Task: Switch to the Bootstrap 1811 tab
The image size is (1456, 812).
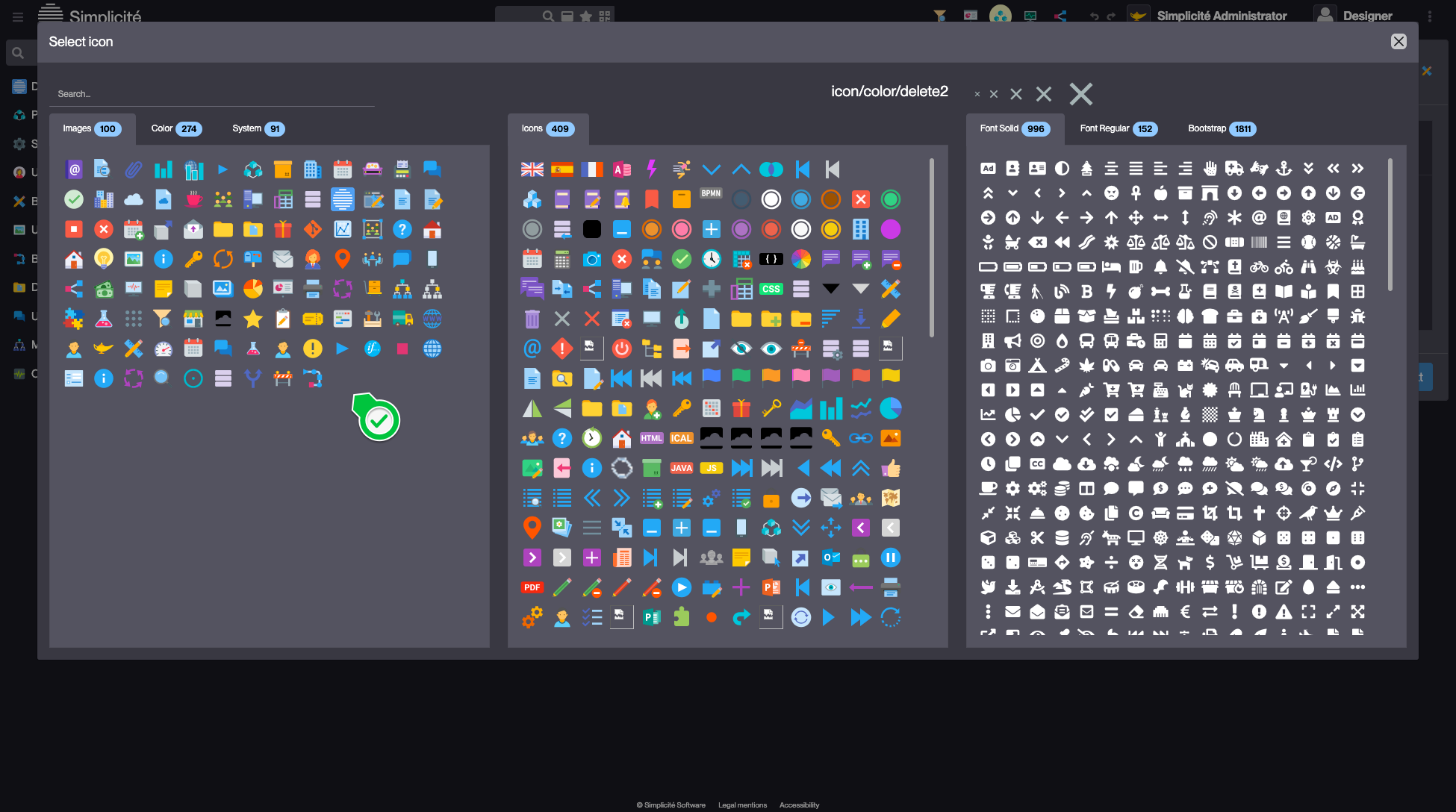Action: 1222,129
